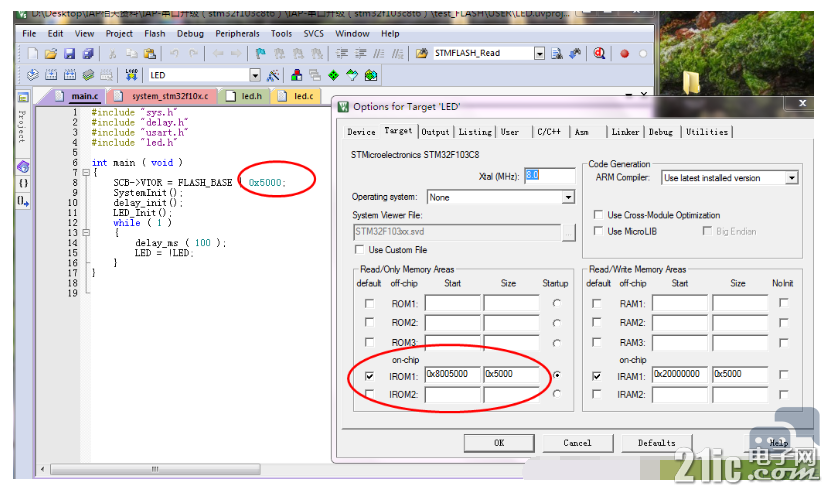Click the Undo arrow icon

pyautogui.click(x=174, y=53)
